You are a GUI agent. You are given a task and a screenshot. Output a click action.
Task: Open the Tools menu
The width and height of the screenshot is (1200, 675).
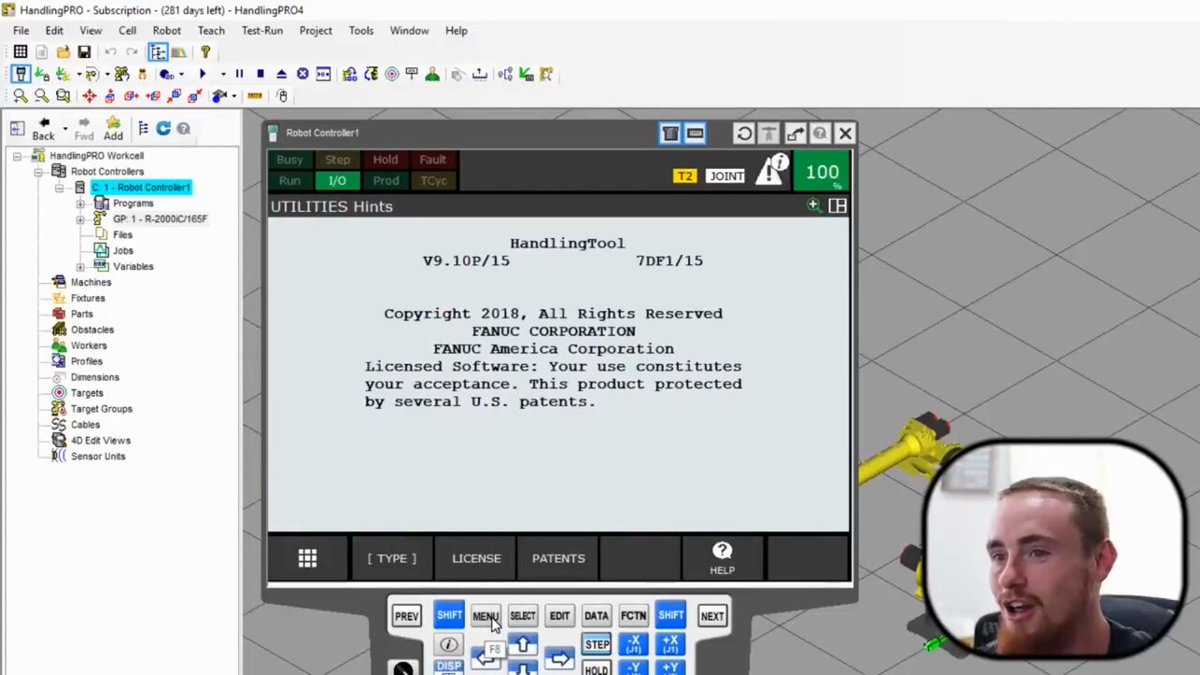pos(361,31)
